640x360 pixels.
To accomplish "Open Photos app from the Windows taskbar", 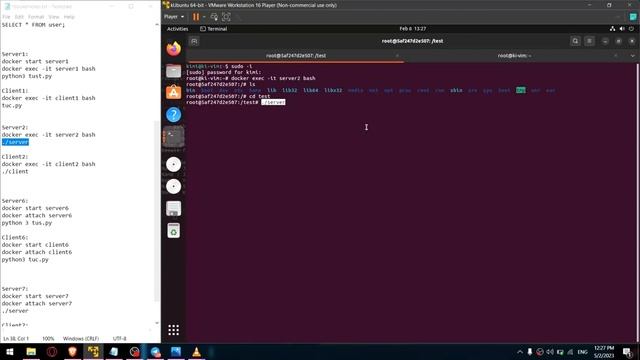I will click(176, 352).
